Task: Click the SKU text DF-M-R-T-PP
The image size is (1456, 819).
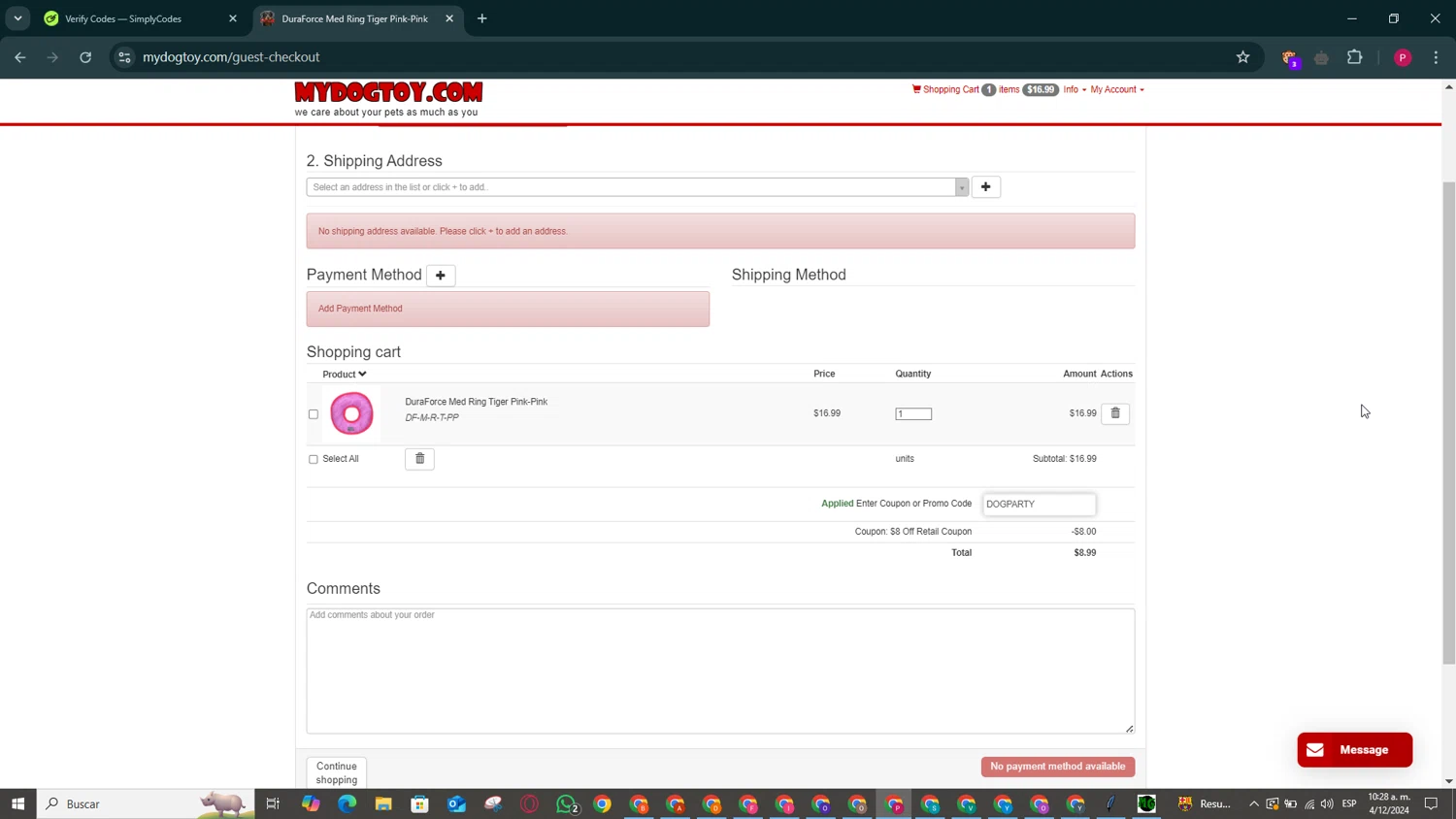Action: [432, 418]
